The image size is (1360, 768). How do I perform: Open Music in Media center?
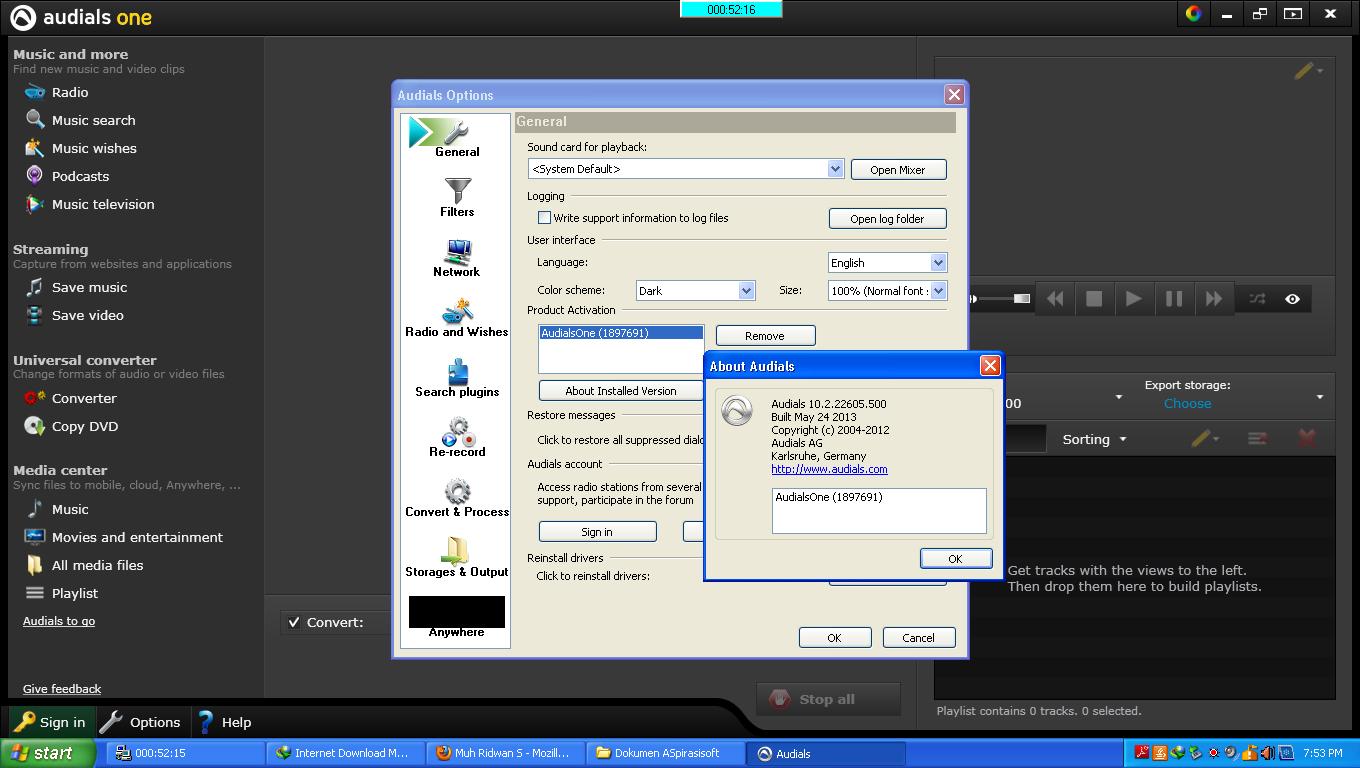[x=57, y=509]
